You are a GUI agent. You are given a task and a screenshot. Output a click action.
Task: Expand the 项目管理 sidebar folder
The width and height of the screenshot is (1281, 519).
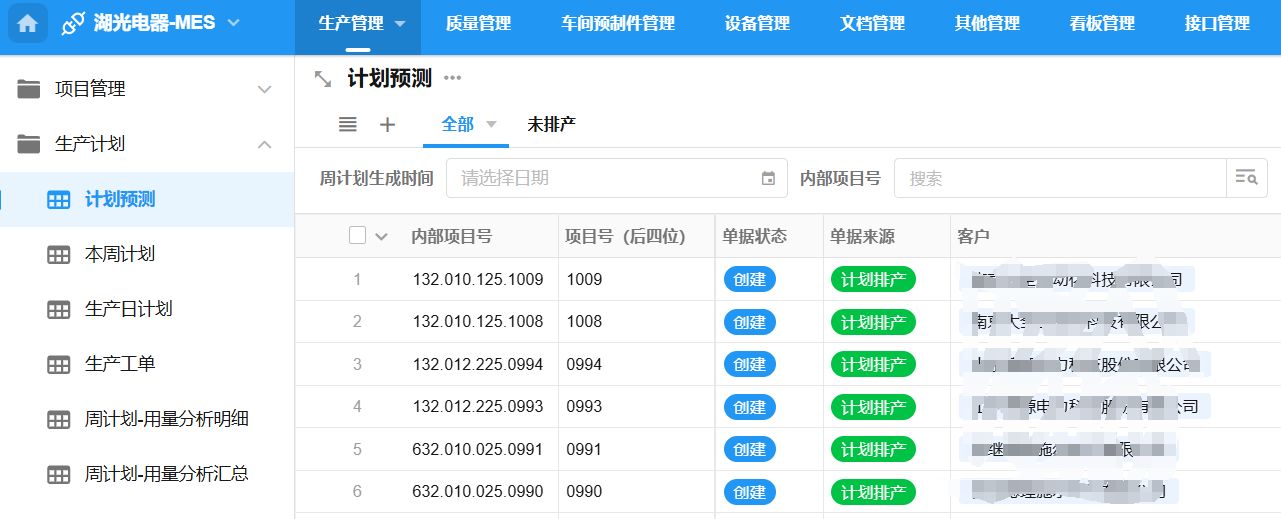[264, 89]
